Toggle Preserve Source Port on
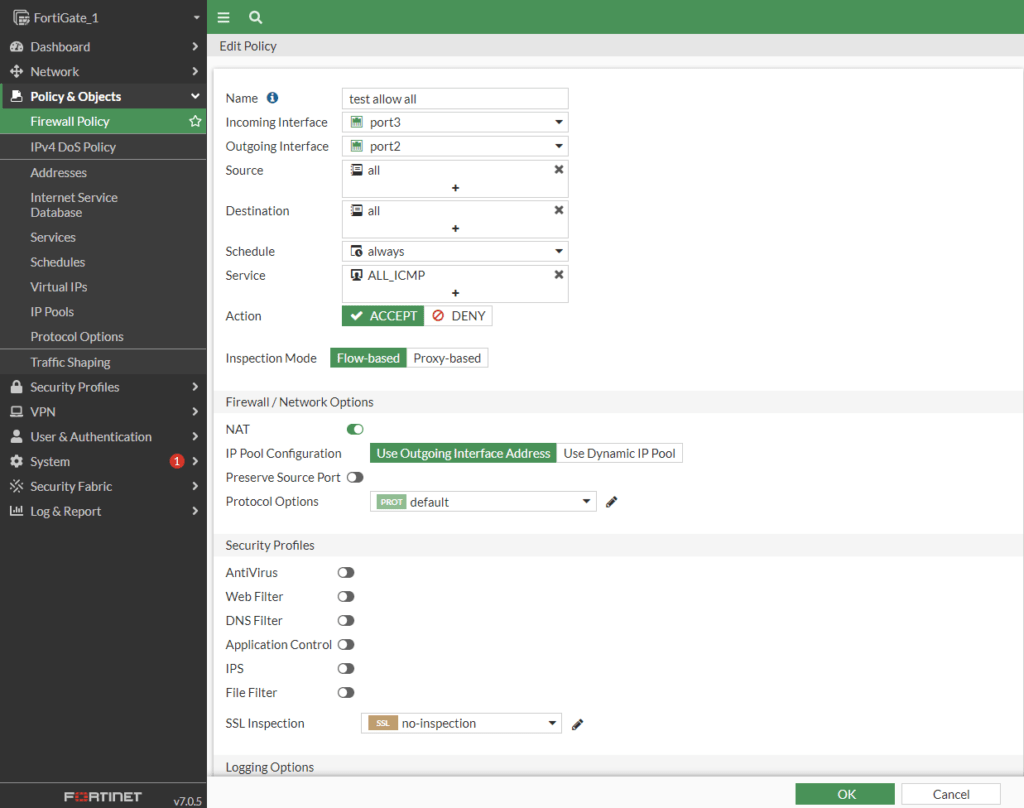Image resolution: width=1024 pixels, height=808 pixels. 354,477
